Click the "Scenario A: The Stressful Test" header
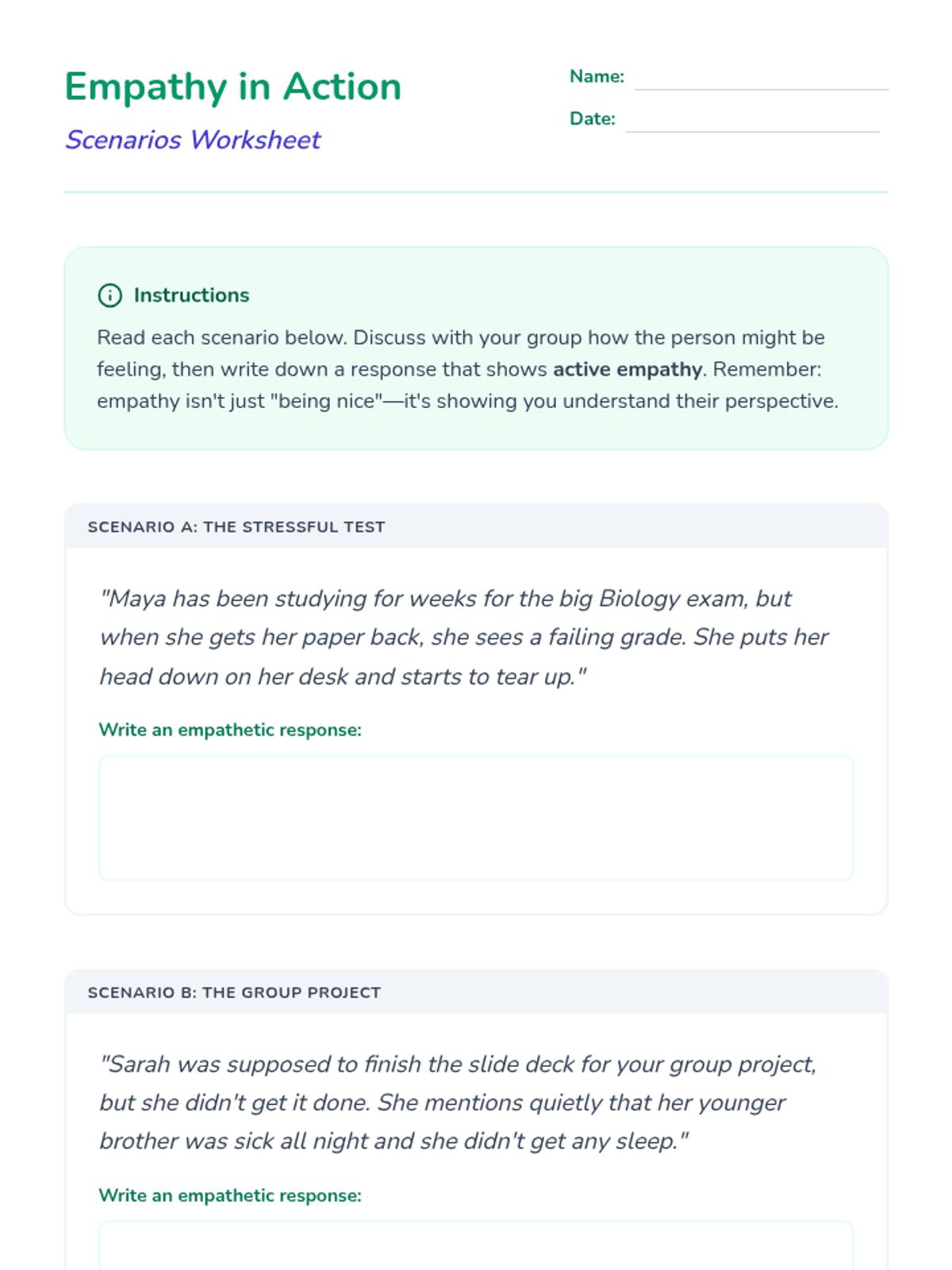The image size is (952, 1270). [236, 527]
